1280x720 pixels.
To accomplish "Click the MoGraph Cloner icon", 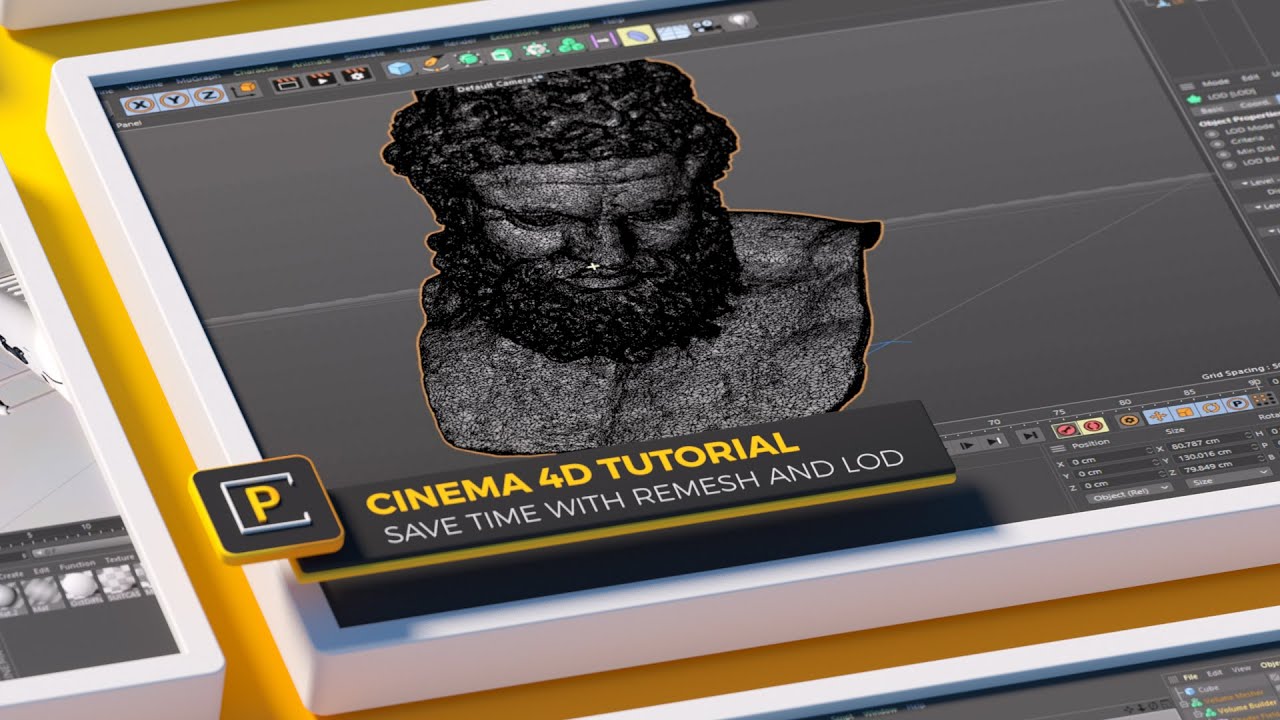I will point(535,49).
